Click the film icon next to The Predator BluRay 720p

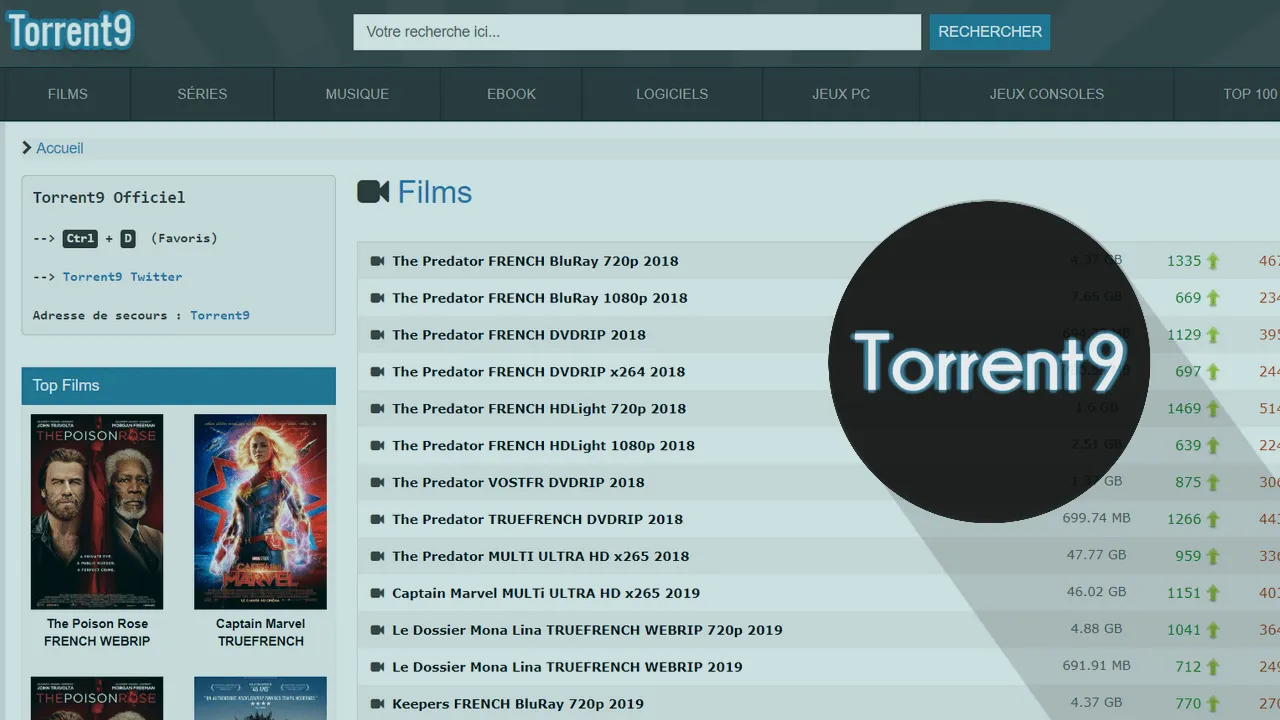(x=376, y=260)
